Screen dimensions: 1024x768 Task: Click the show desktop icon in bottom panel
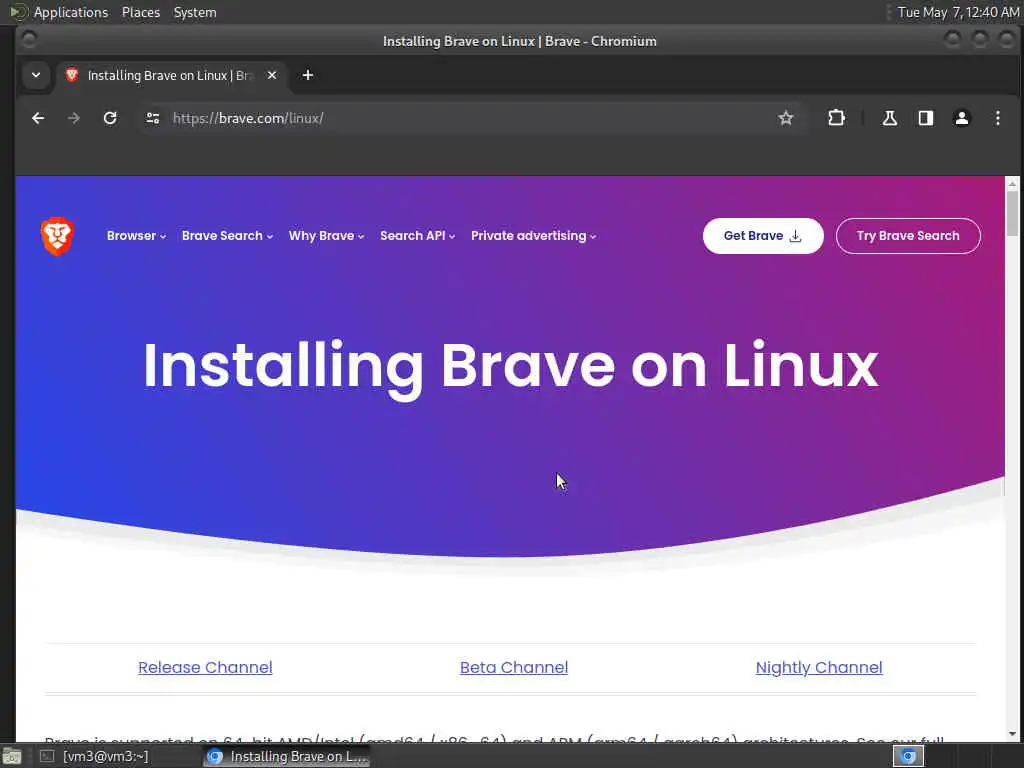tap(12, 757)
